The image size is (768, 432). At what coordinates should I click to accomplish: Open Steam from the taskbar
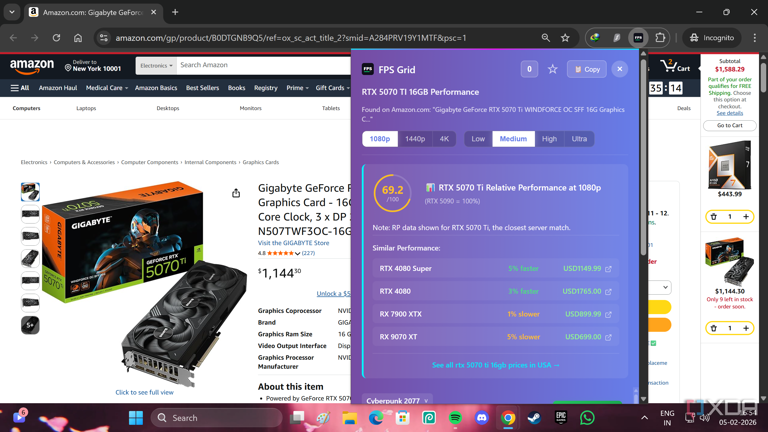534,418
